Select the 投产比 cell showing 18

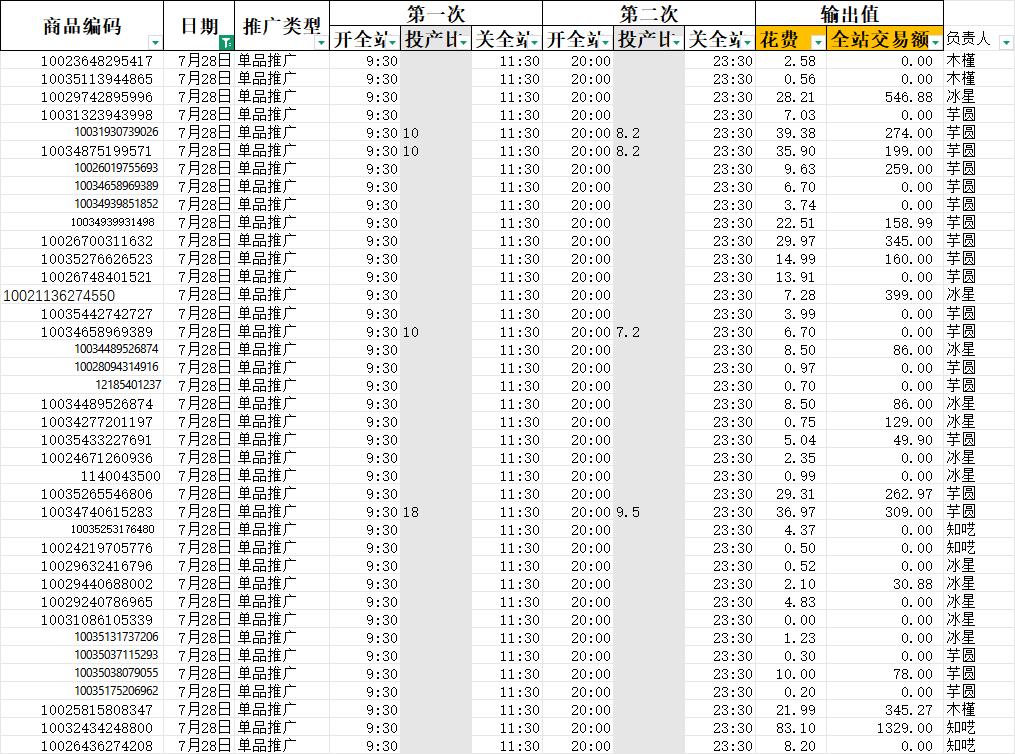coord(436,512)
